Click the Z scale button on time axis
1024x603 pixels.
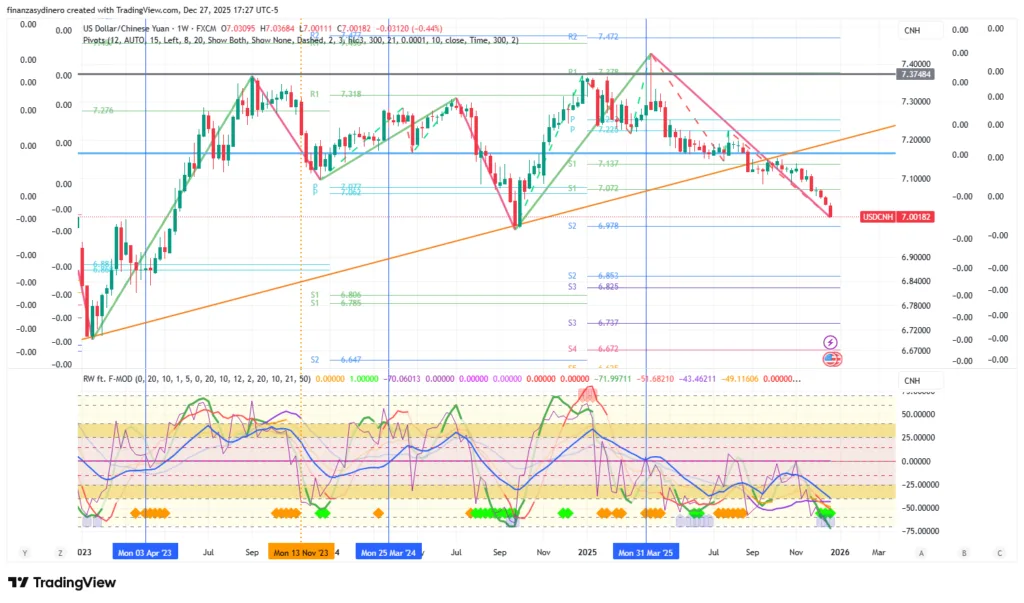point(59,552)
